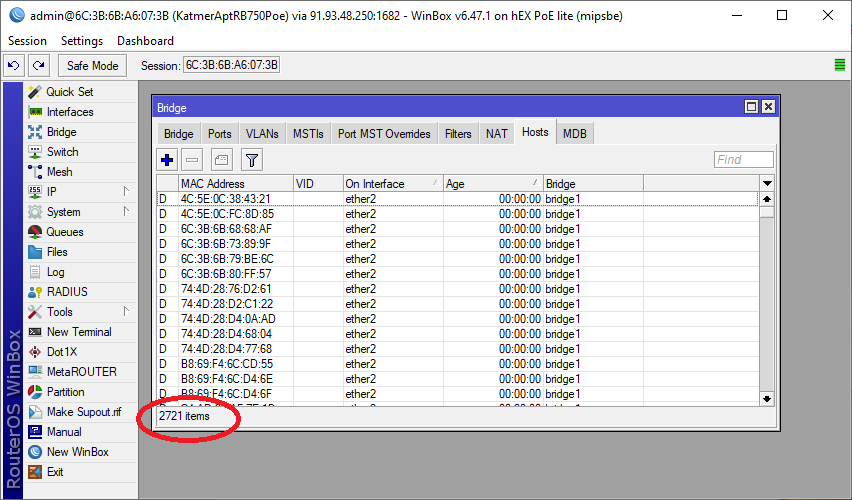Switch to Port MST Overrides tab
The image size is (852, 500).
(384, 134)
